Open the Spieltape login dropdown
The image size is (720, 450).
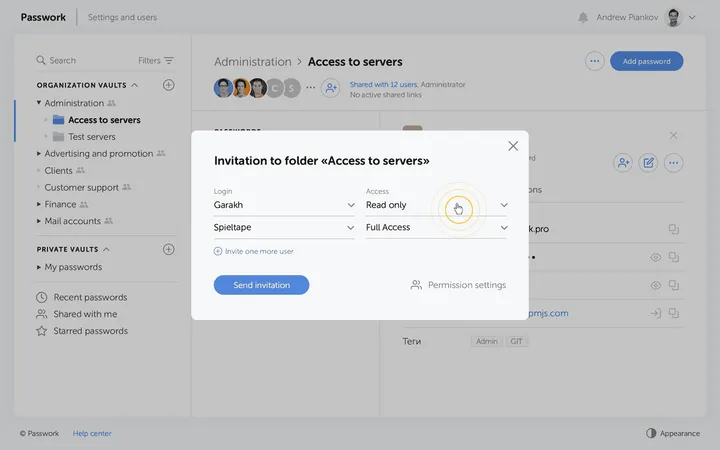coord(284,227)
